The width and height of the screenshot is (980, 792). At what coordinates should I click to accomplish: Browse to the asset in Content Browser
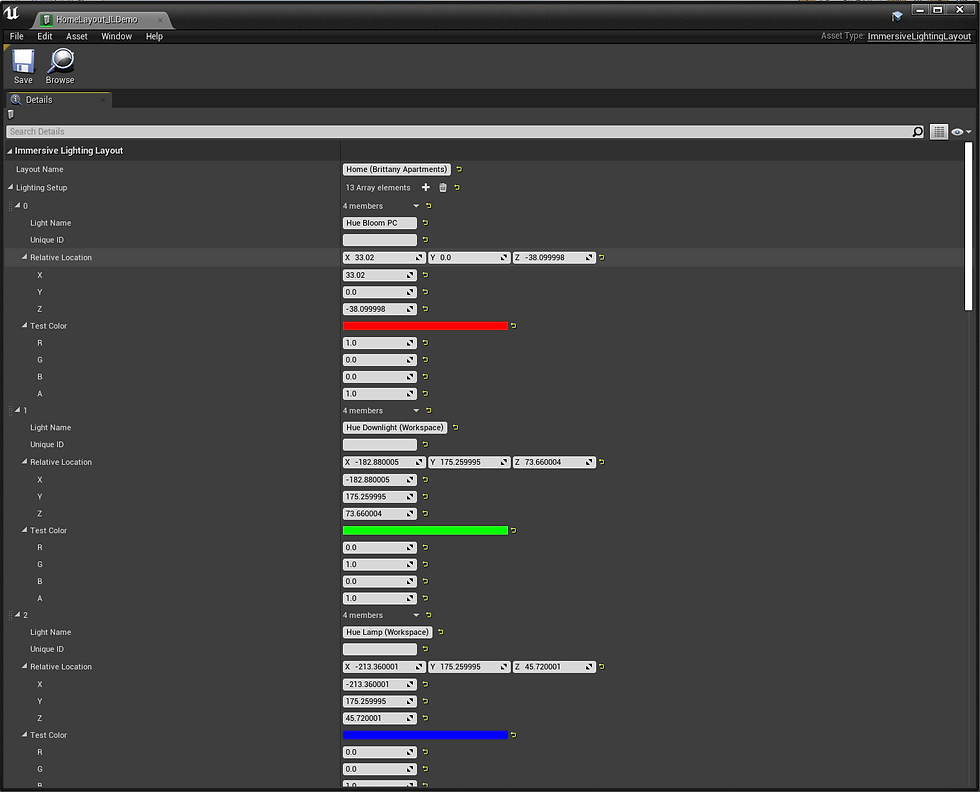click(x=59, y=65)
